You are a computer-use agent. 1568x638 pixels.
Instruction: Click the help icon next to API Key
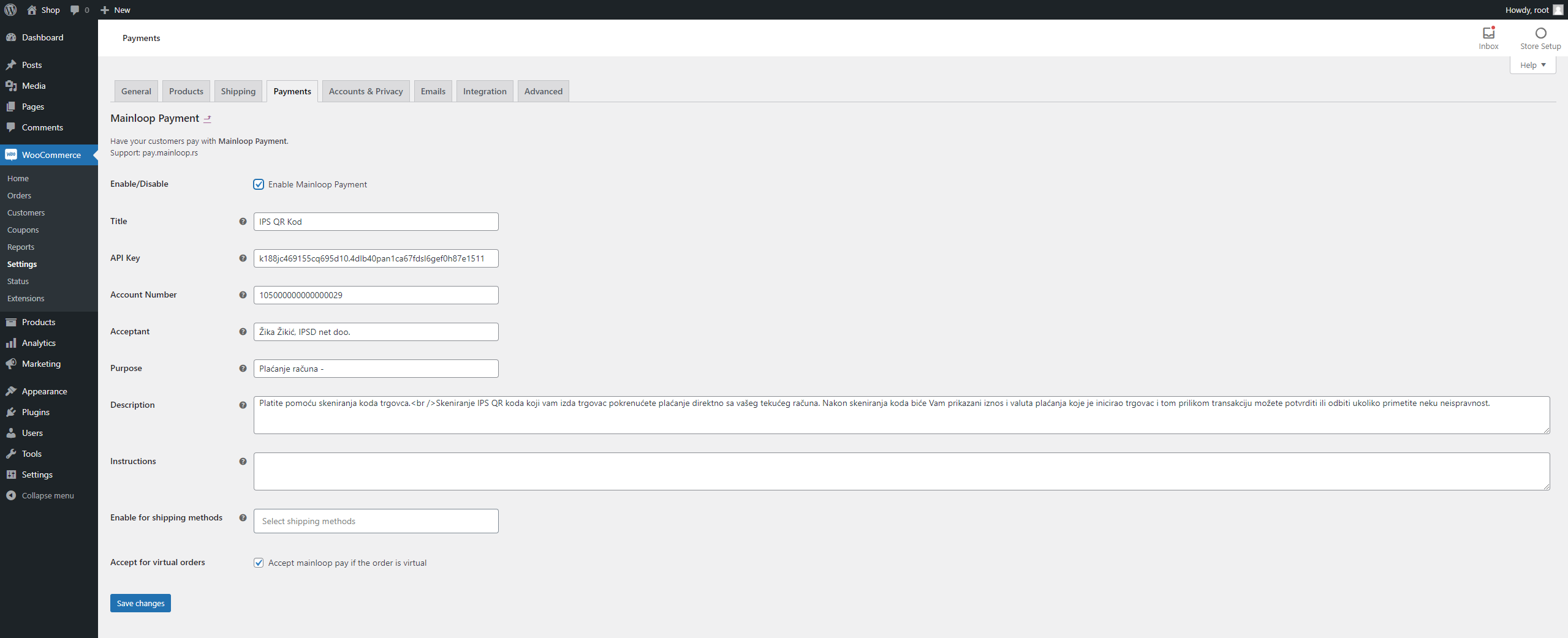click(243, 258)
